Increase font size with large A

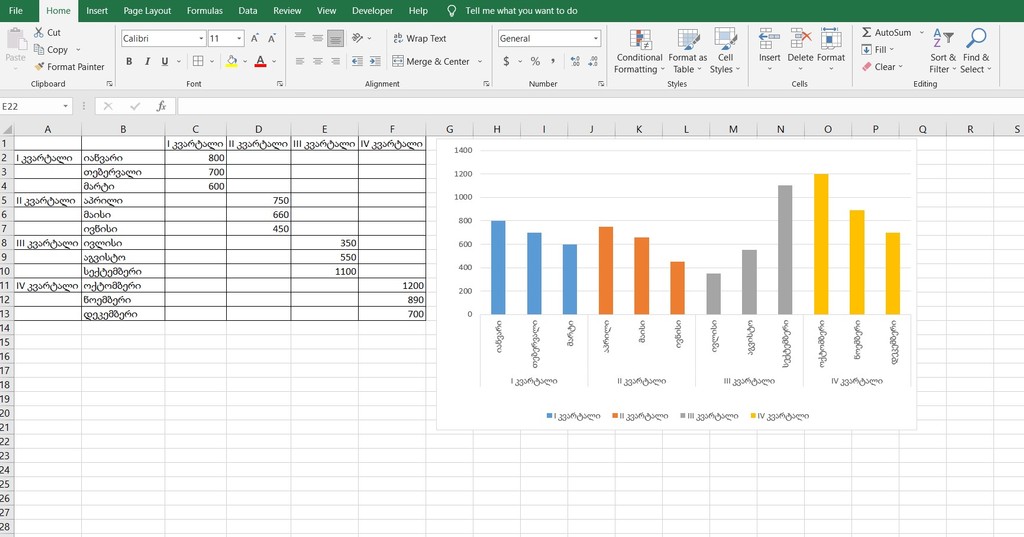click(x=255, y=39)
